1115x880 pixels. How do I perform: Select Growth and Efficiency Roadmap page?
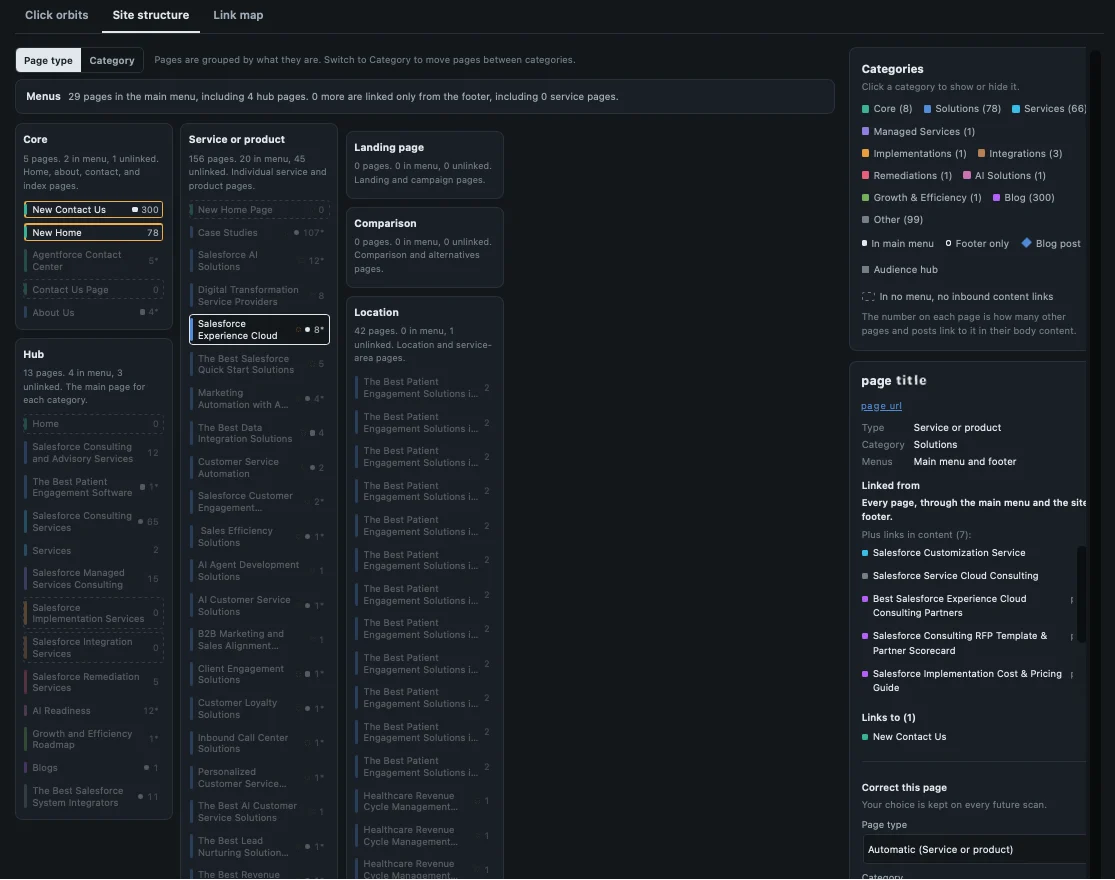click(x=93, y=739)
